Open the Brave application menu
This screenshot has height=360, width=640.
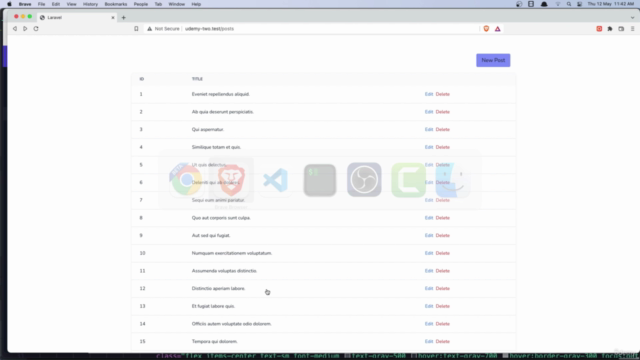pyautogui.click(x=25, y=4)
